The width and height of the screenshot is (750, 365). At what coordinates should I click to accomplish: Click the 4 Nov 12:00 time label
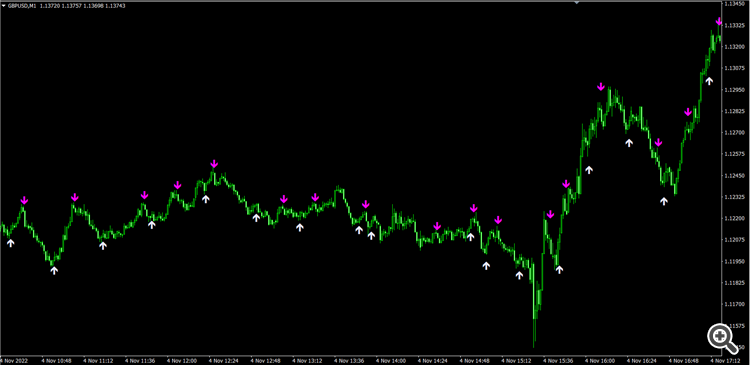pos(182,361)
